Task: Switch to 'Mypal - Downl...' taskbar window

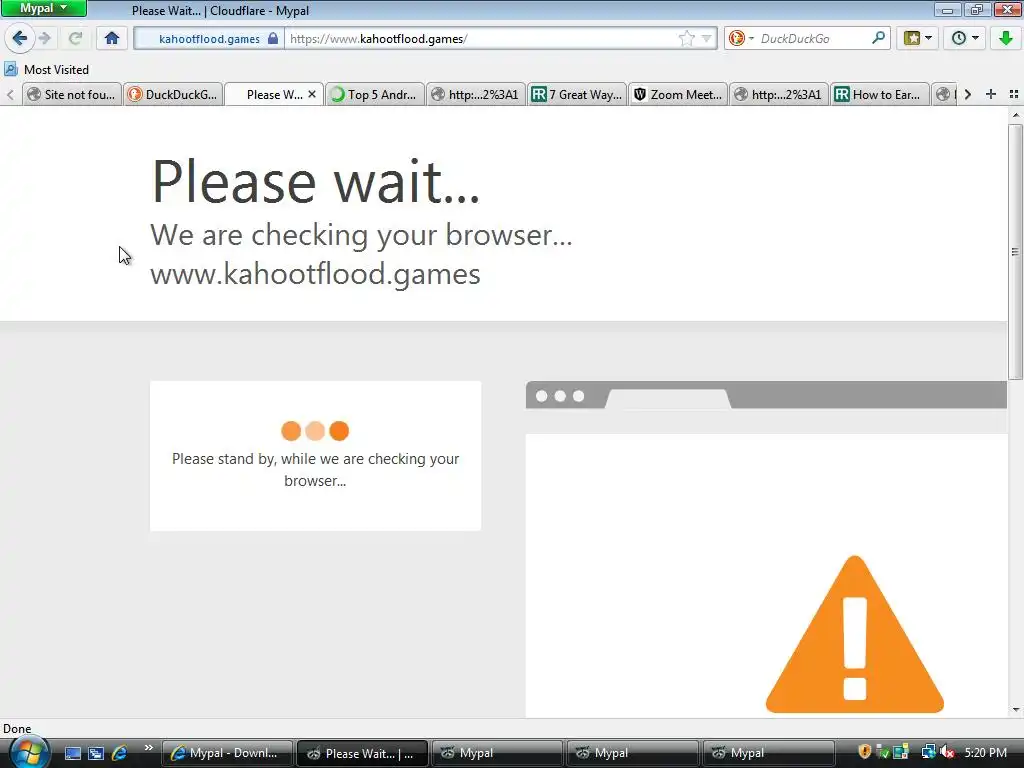Action: pyautogui.click(x=227, y=753)
